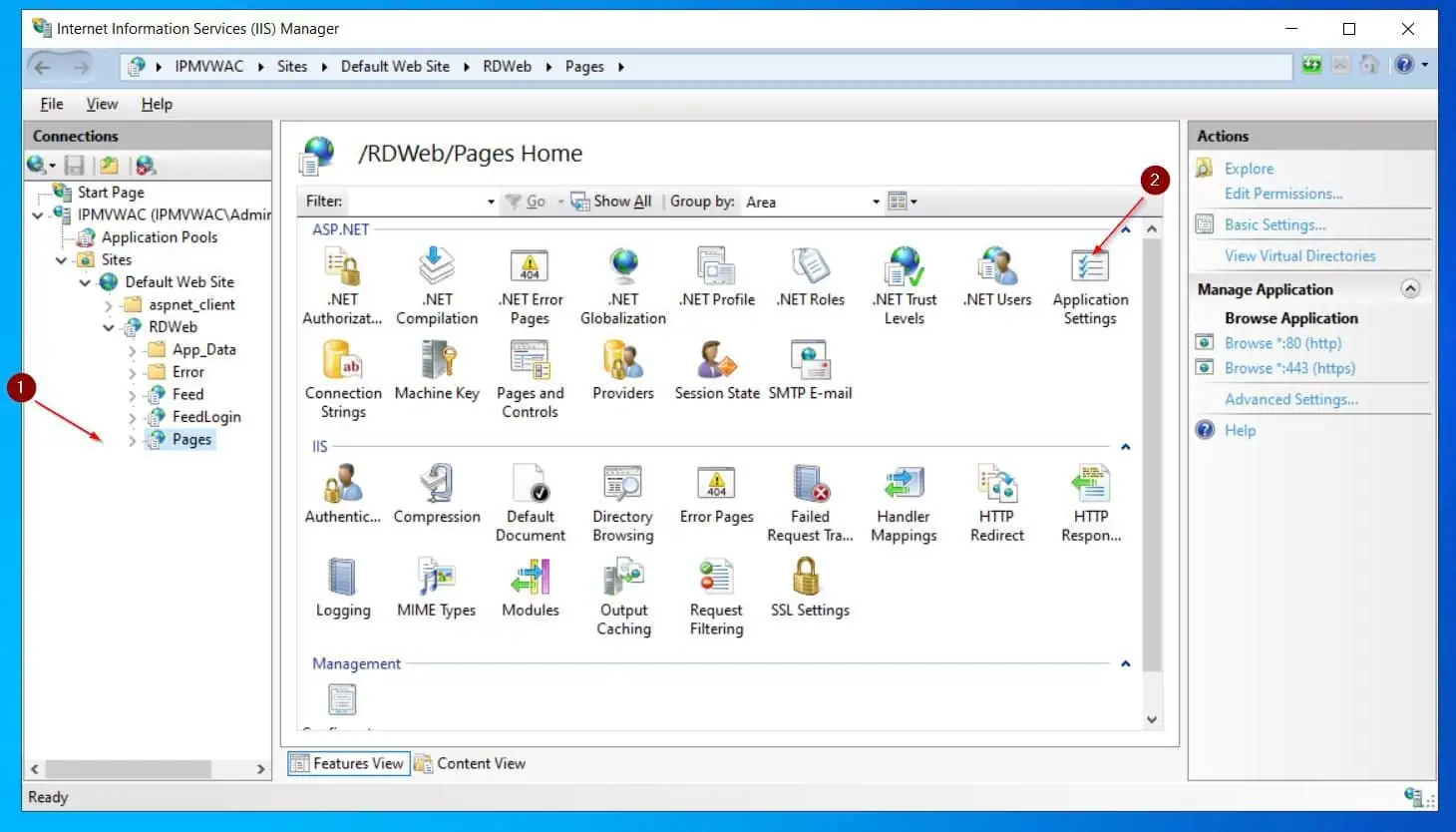1456x832 pixels.
Task: Open the Authentication feature
Action: coord(343,494)
